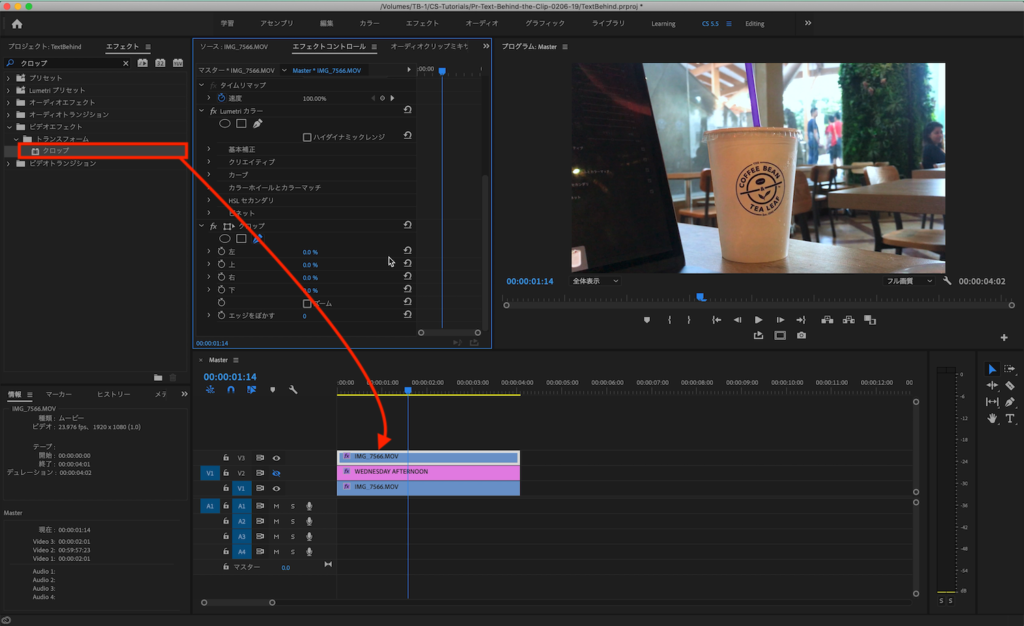Reset the クロップ effect parameters

[x=408, y=226]
